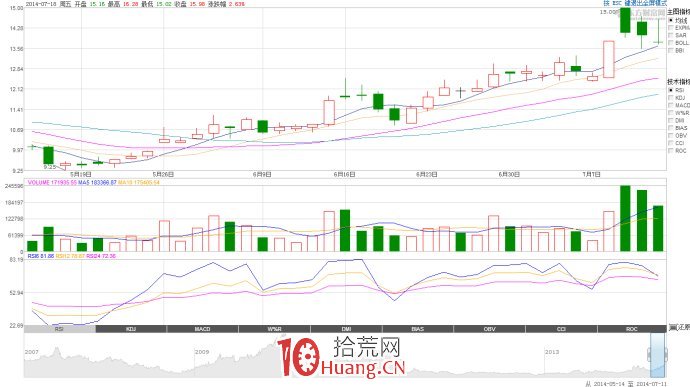Enable the SAR main-chart indicator
The image size is (690, 387).
tap(671, 35)
